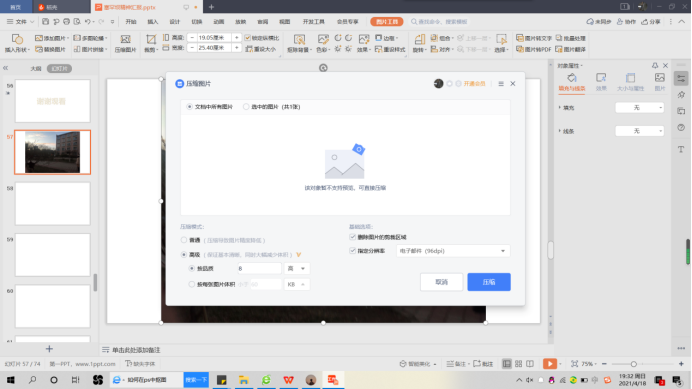Screen dimensions: 692x389
Task: Open the 填充 dropdown in properties panel
Action: click(639, 108)
